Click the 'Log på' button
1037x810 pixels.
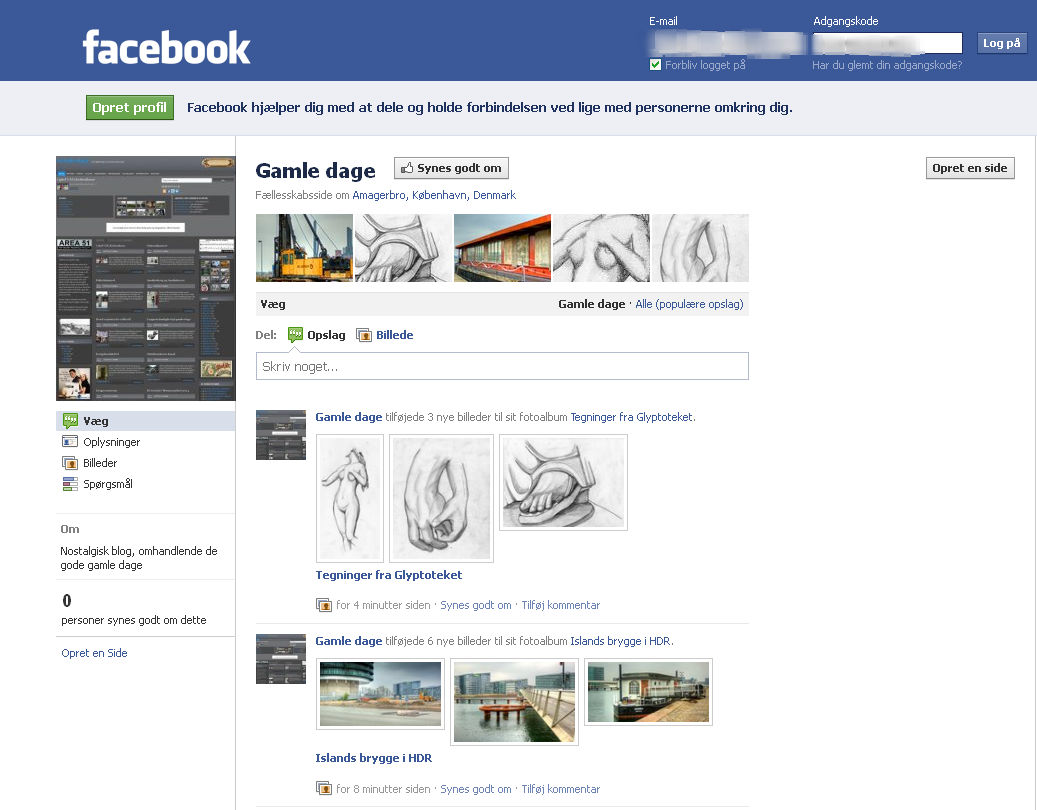pos(1001,43)
